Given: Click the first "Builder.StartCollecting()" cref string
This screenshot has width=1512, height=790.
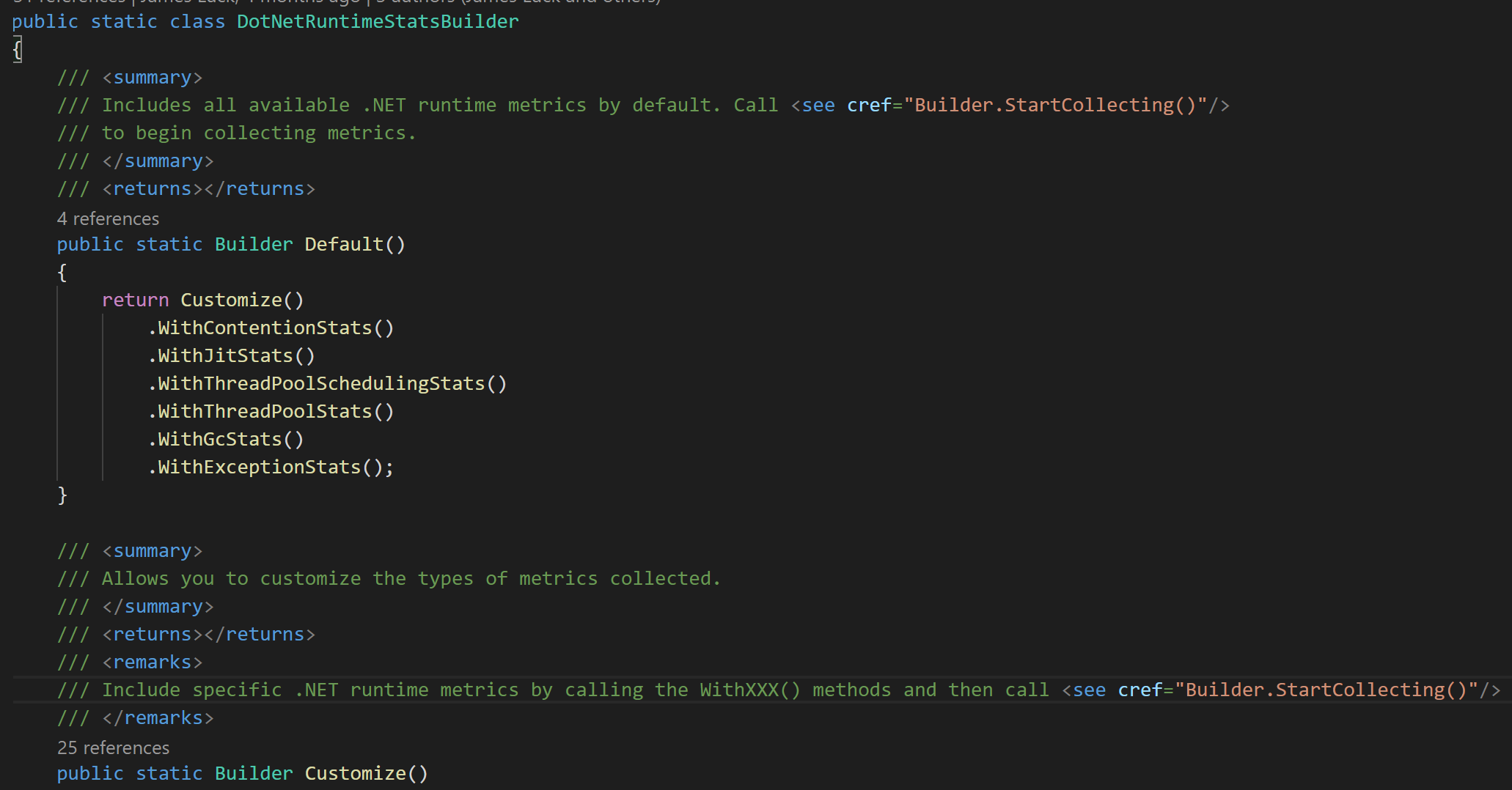Looking at the screenshot, I should click(1055, 105).
